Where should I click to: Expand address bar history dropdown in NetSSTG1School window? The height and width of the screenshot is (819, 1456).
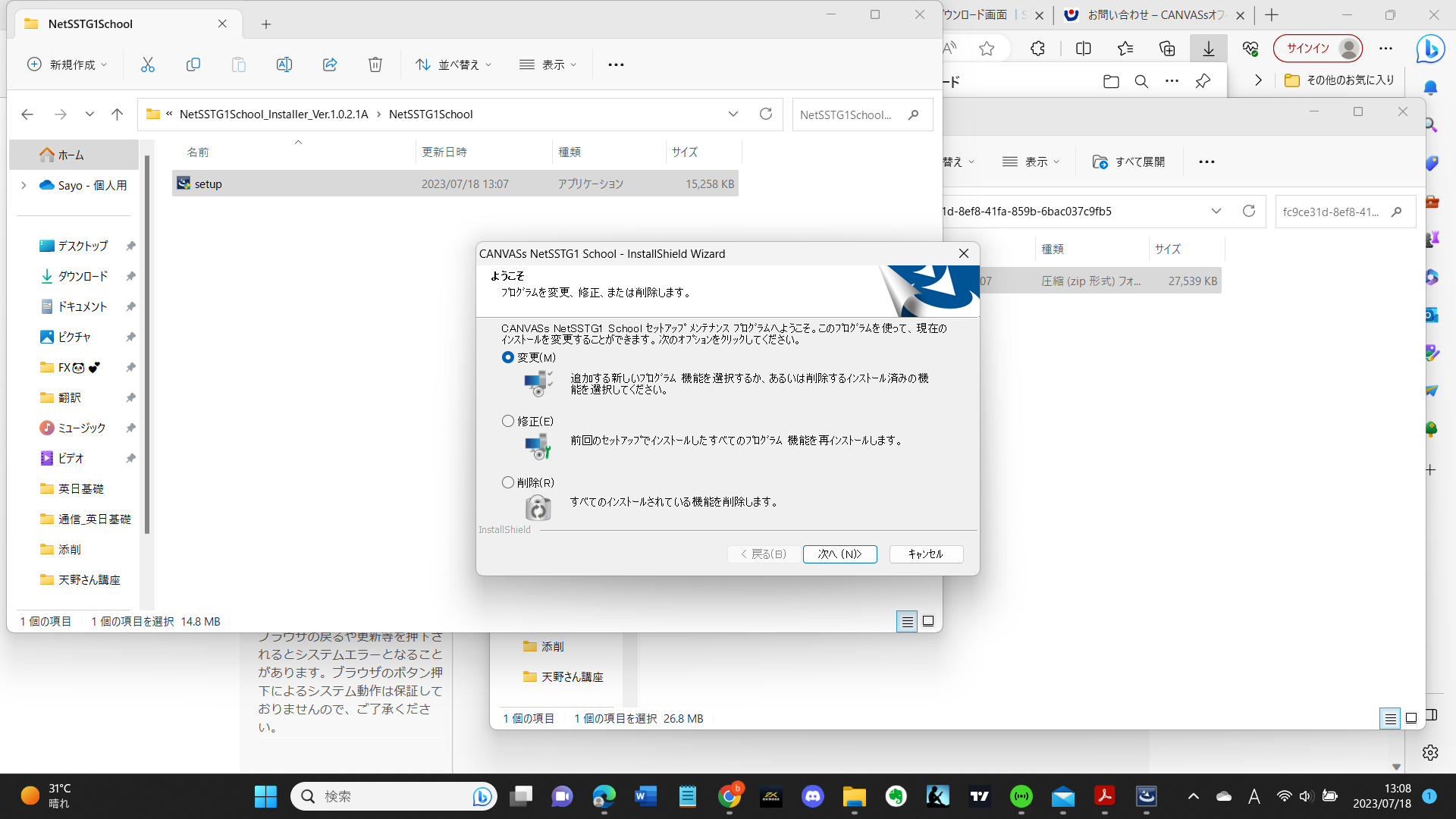tap(733, 115)
